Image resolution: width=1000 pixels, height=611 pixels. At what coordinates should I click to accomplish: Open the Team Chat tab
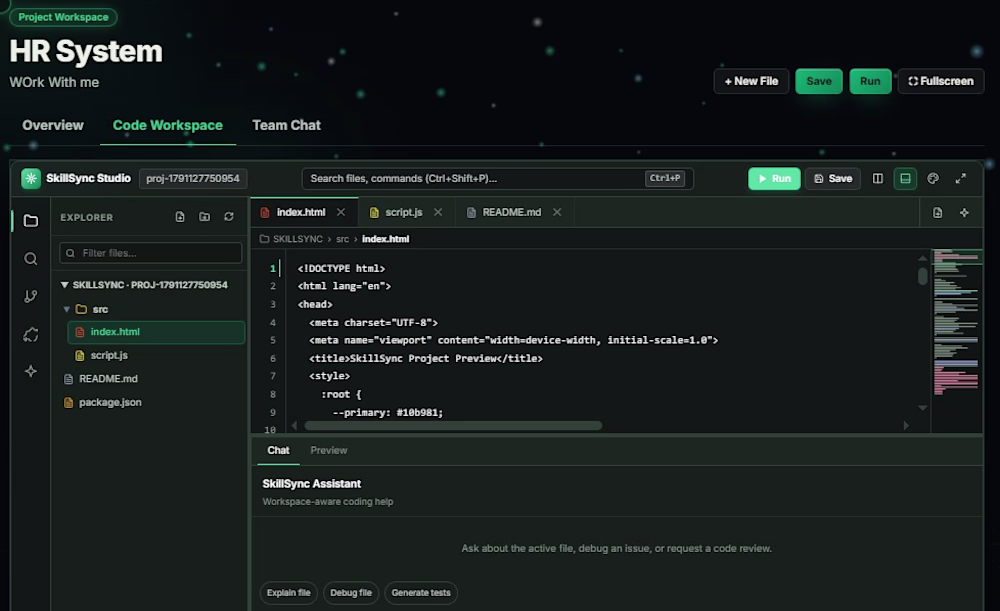[286, 125]
